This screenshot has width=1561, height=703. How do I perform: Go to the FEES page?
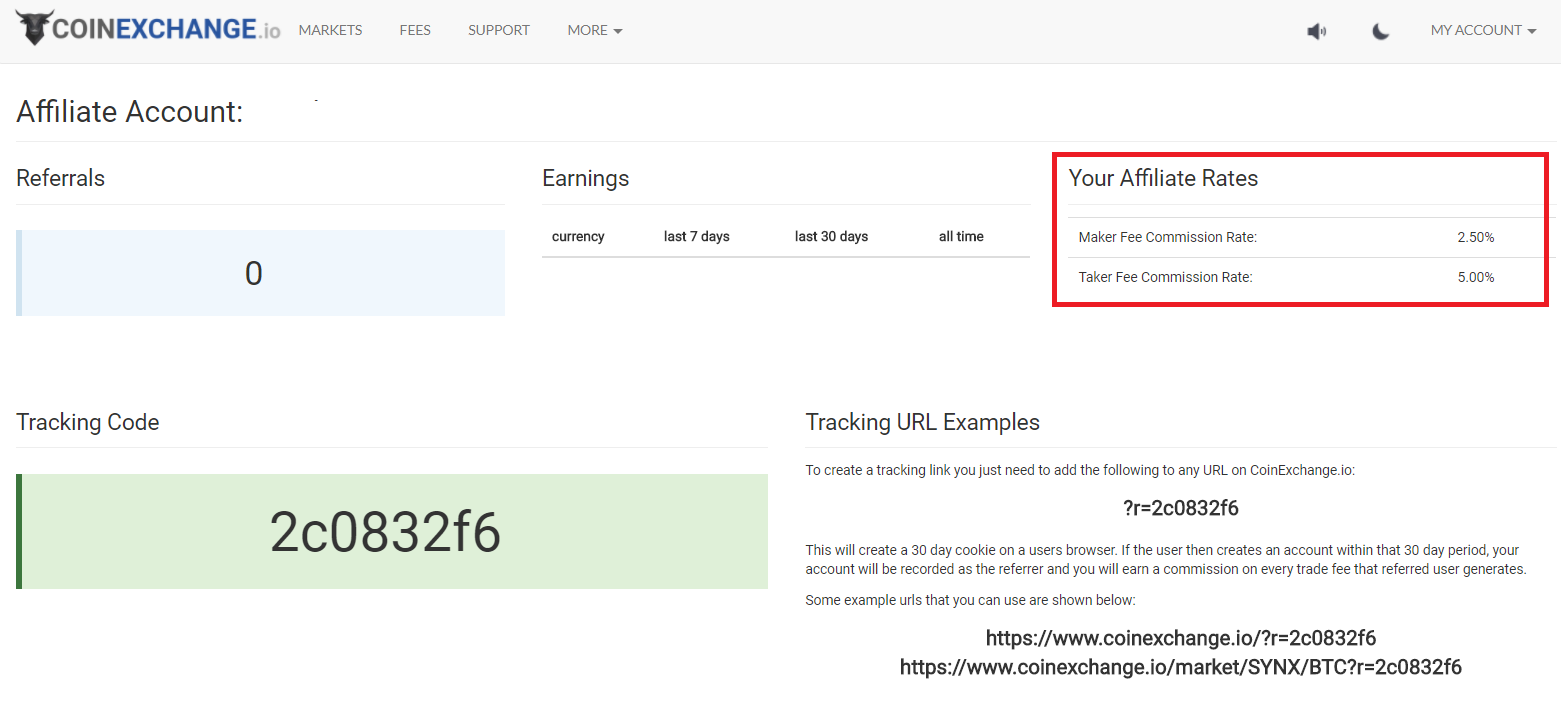tap(415, 31)
